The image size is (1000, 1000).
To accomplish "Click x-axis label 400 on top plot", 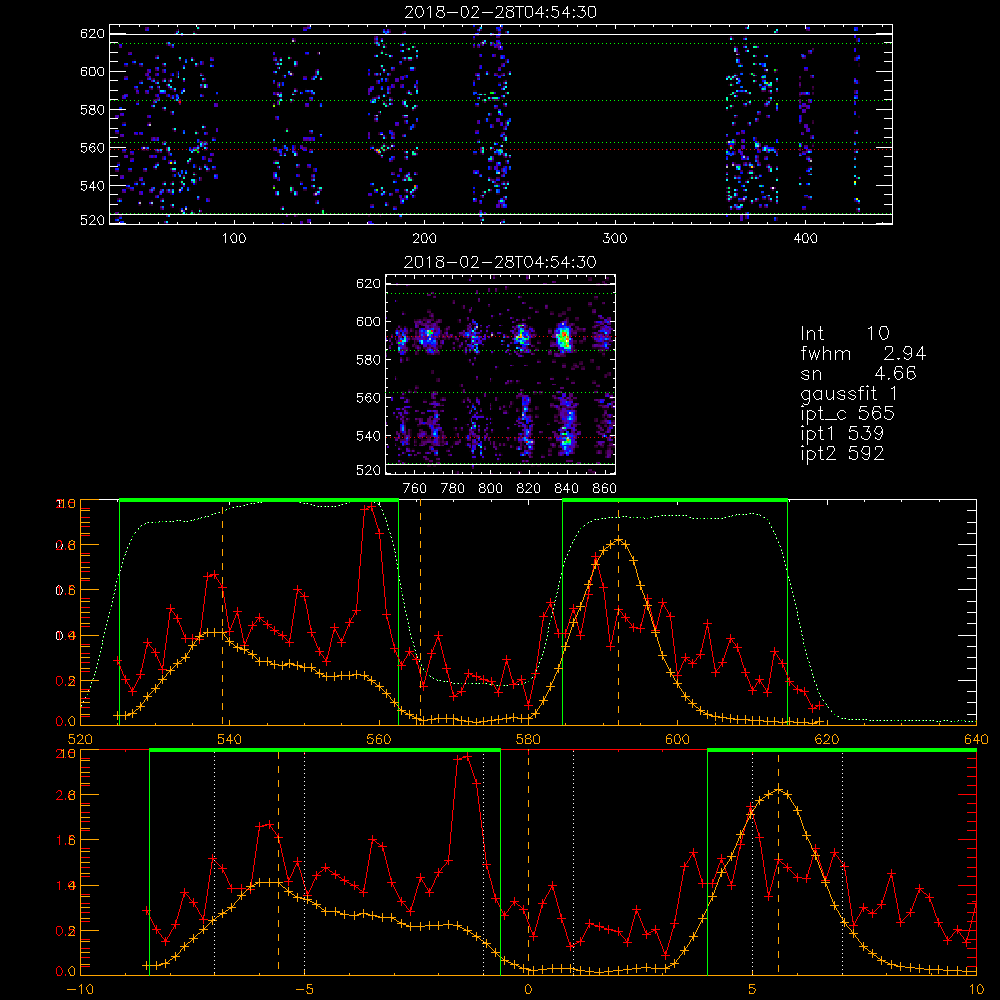I will point(805,239).
